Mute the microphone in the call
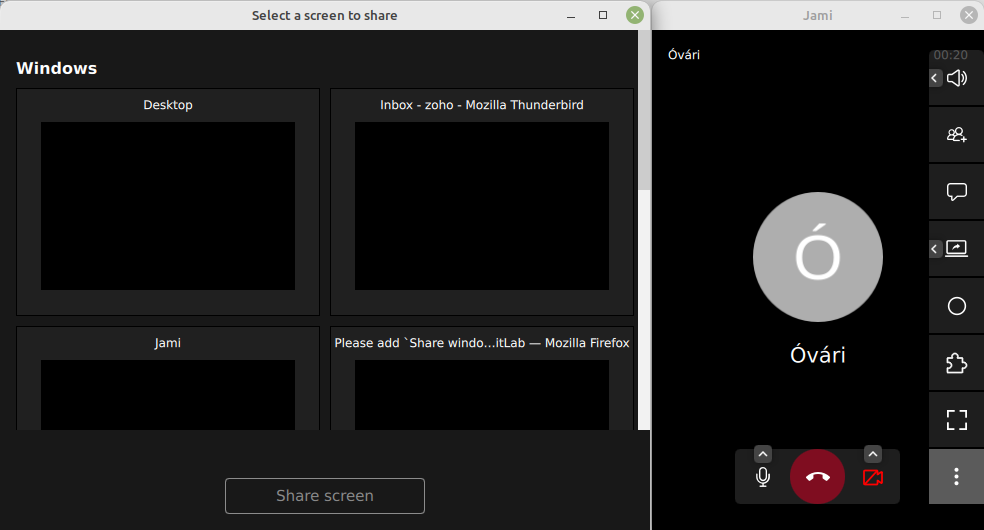 coord(763,477)
